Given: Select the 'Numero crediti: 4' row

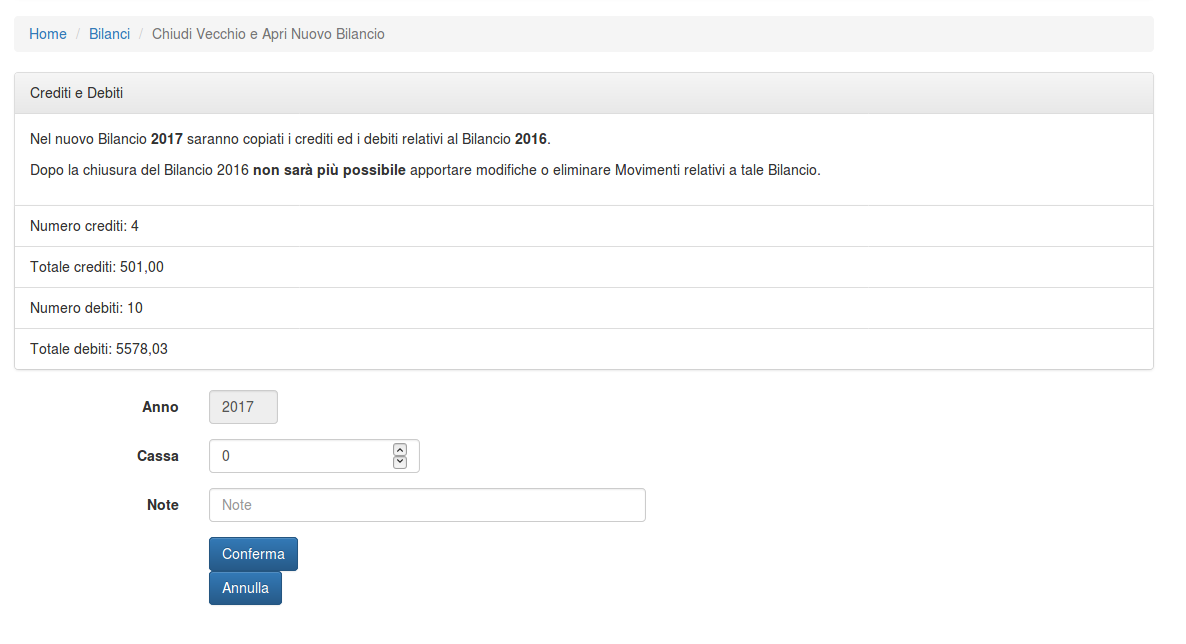Looking at the screenshot, I should [x=85, y=226].
